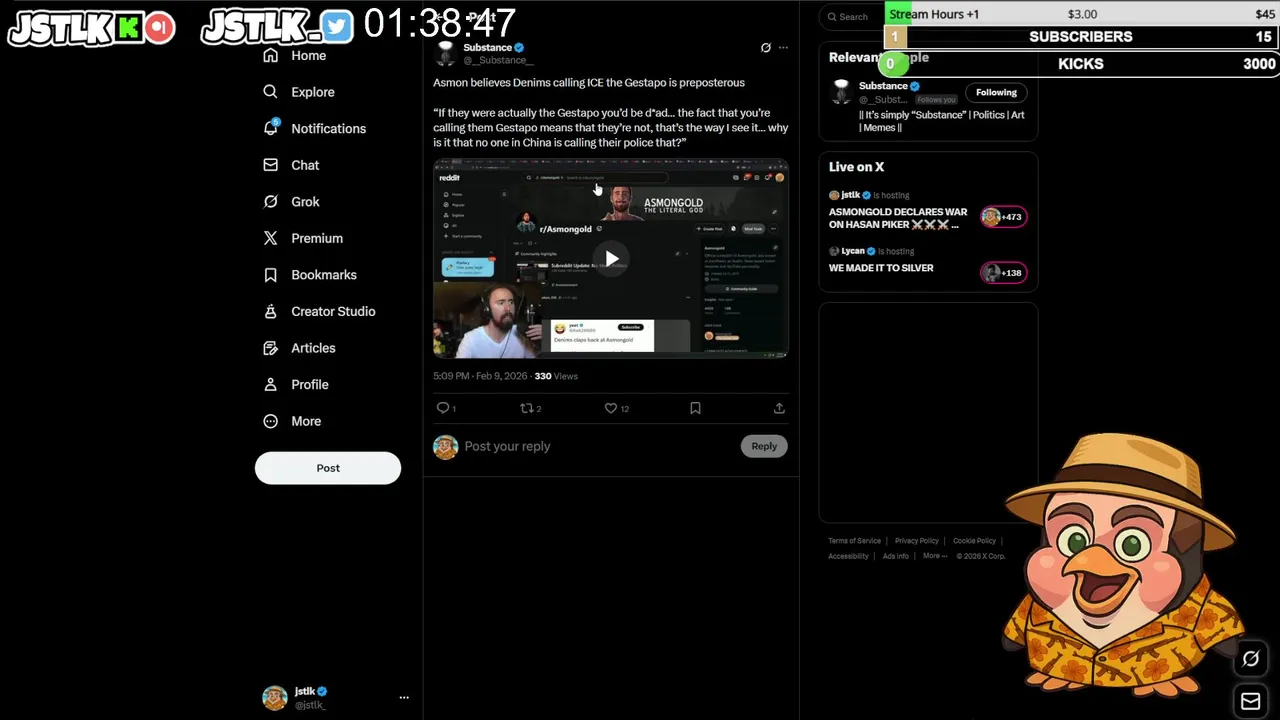The height and width of the screenshot is (720, 1280).
Task: Open the post's three-dot options menu
Action: 783,48
